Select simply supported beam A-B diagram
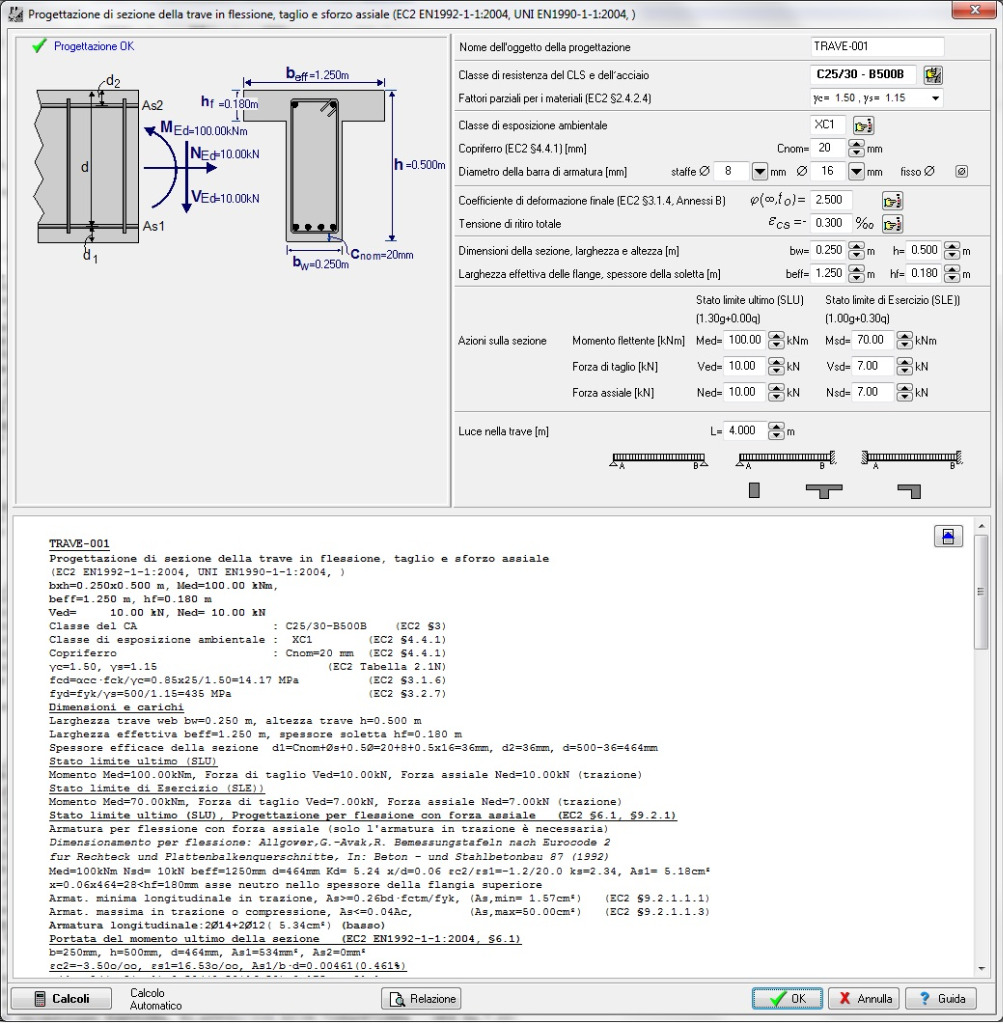 658,460
